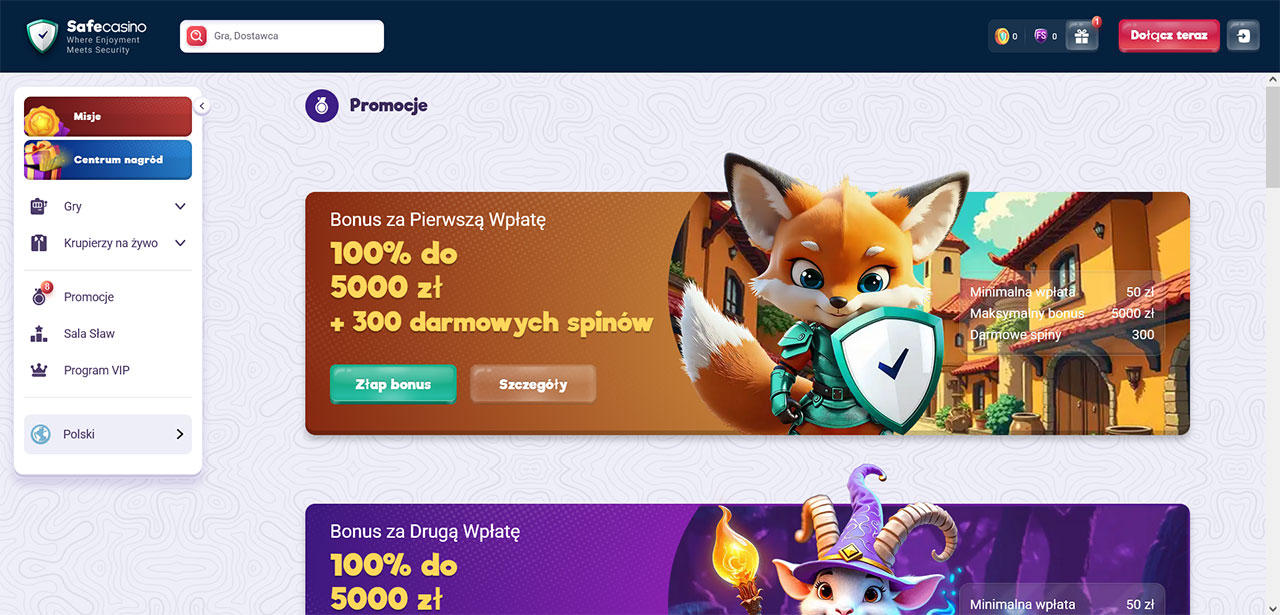Open the Centrum nagród banner

click(x=108, y=159)
